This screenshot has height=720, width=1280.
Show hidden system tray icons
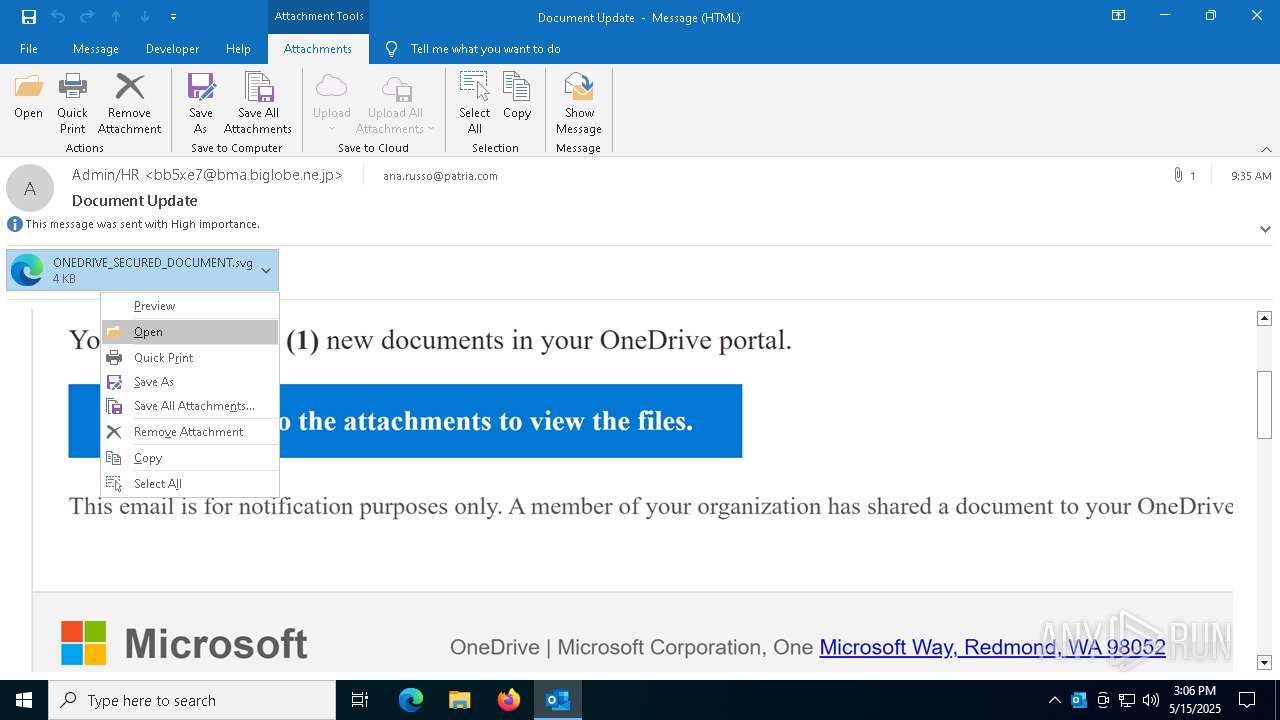click(x=1054, y=700)
